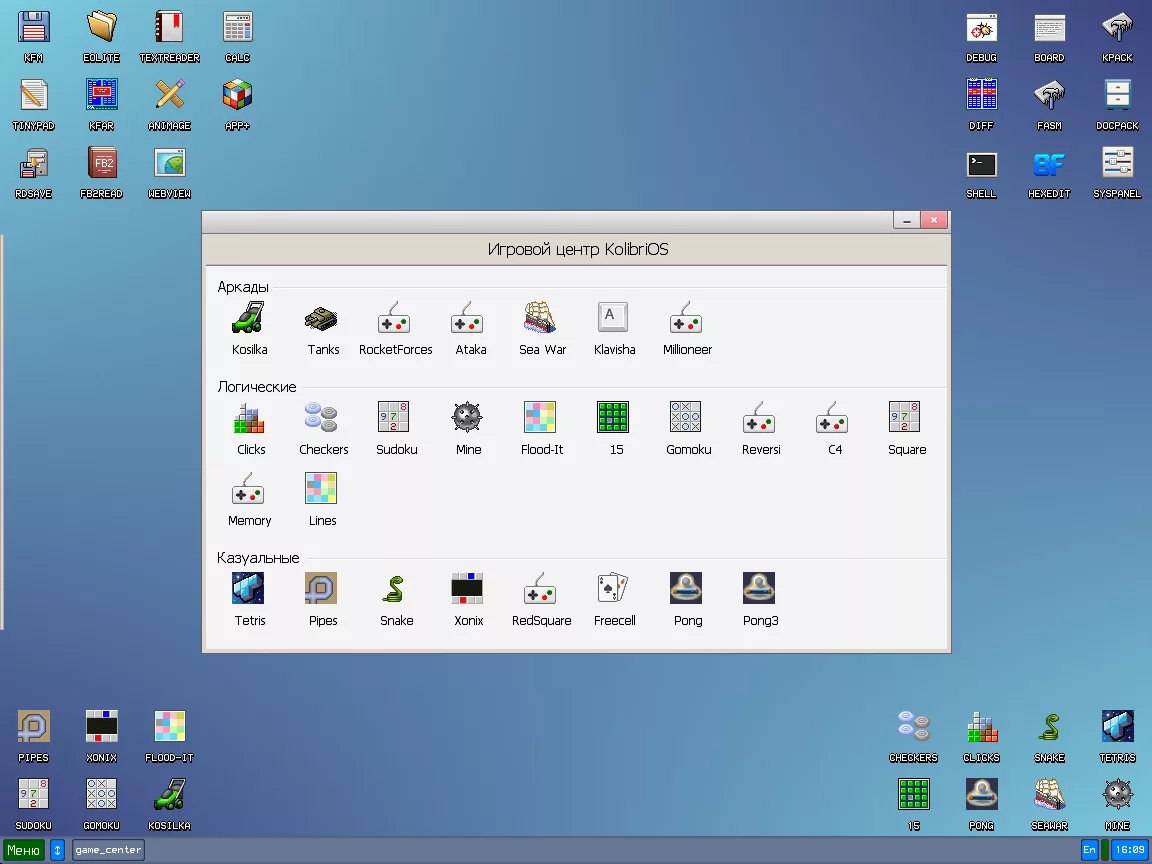Launch TEXTREADER from the desktop
This screenshot has width=1152, height=864.
pos(169,36)
